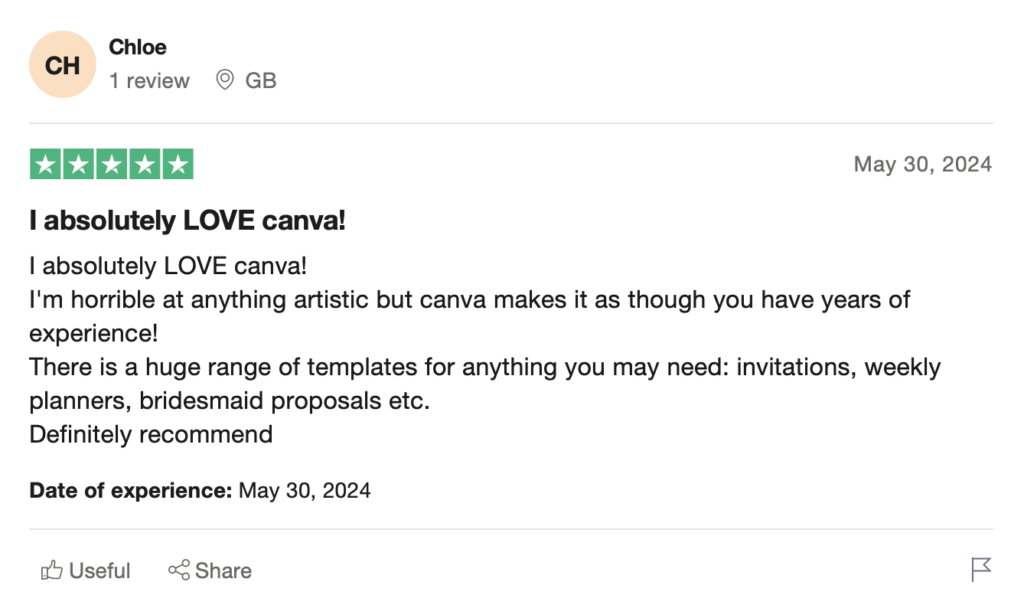Image resolution: width=1024 pixels, height=608 pixels.
Task: Click the date beside "Date of experience:"
Action: point(304,490)
